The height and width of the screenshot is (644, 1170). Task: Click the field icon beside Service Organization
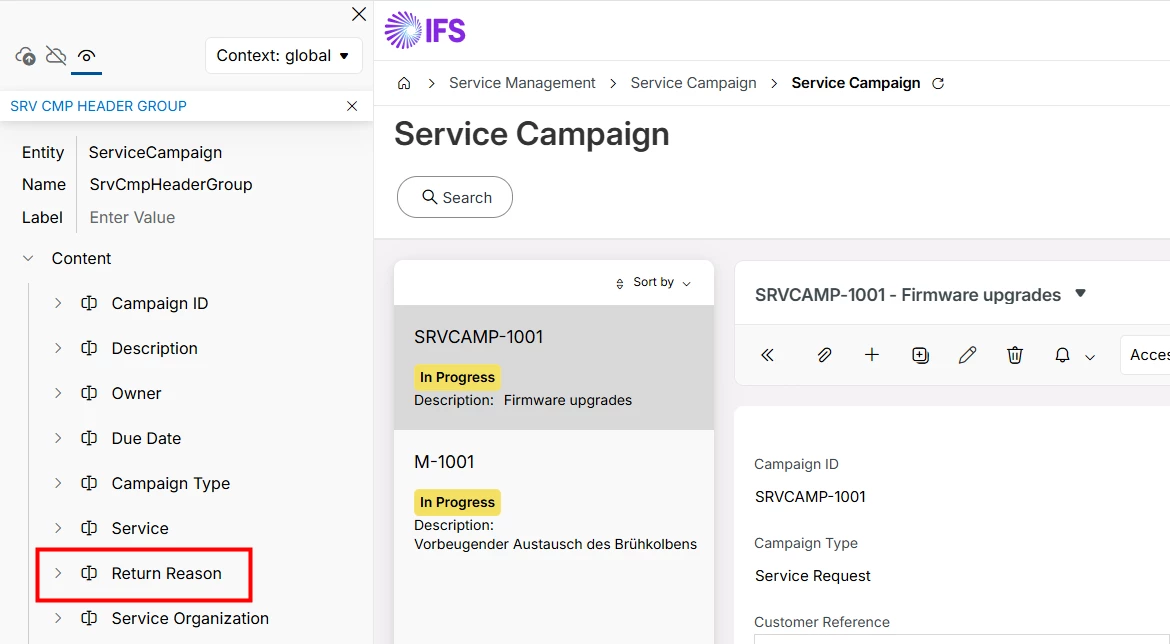click(89, 618)
